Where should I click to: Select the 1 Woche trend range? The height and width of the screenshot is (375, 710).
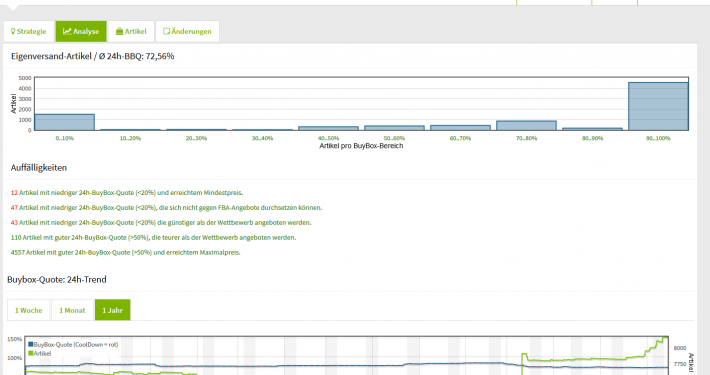29,310
